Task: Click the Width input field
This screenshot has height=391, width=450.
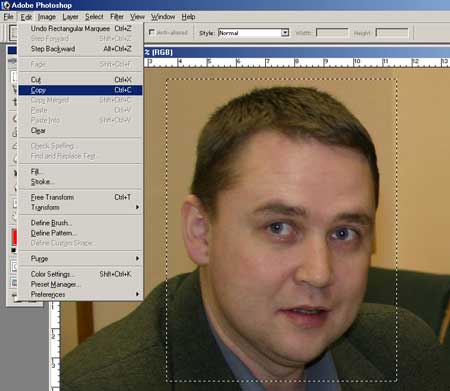Action: pyautogui.click(x=332, y=33)
